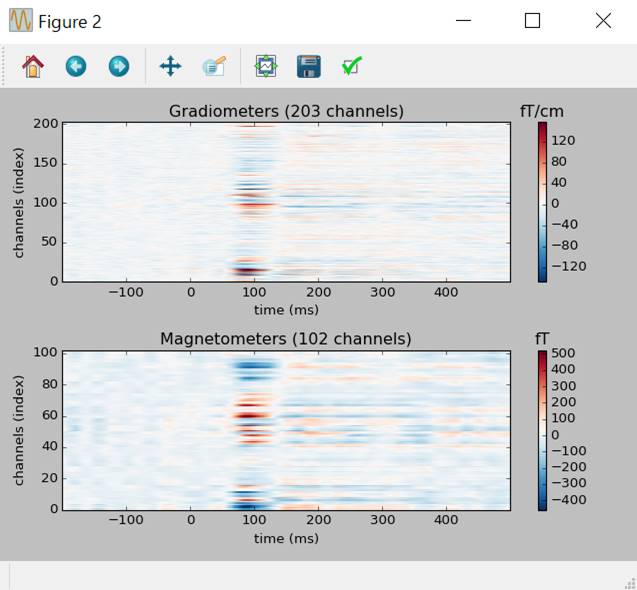
Task: Click the Home reset view icon
Action: (33, 66)
